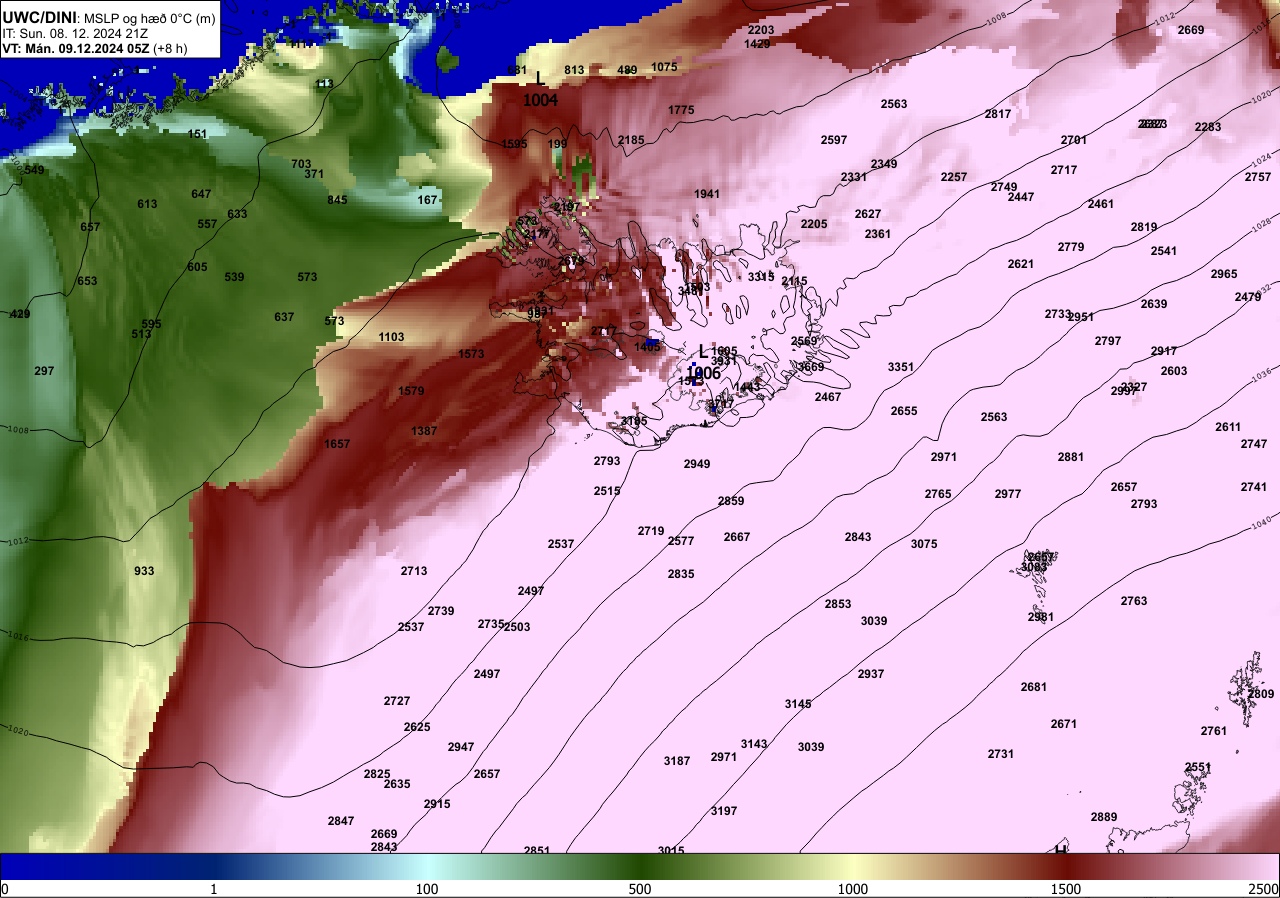Click the freezing height value 1595
This screenshot has height=898, width=1280.
[514, 144]
